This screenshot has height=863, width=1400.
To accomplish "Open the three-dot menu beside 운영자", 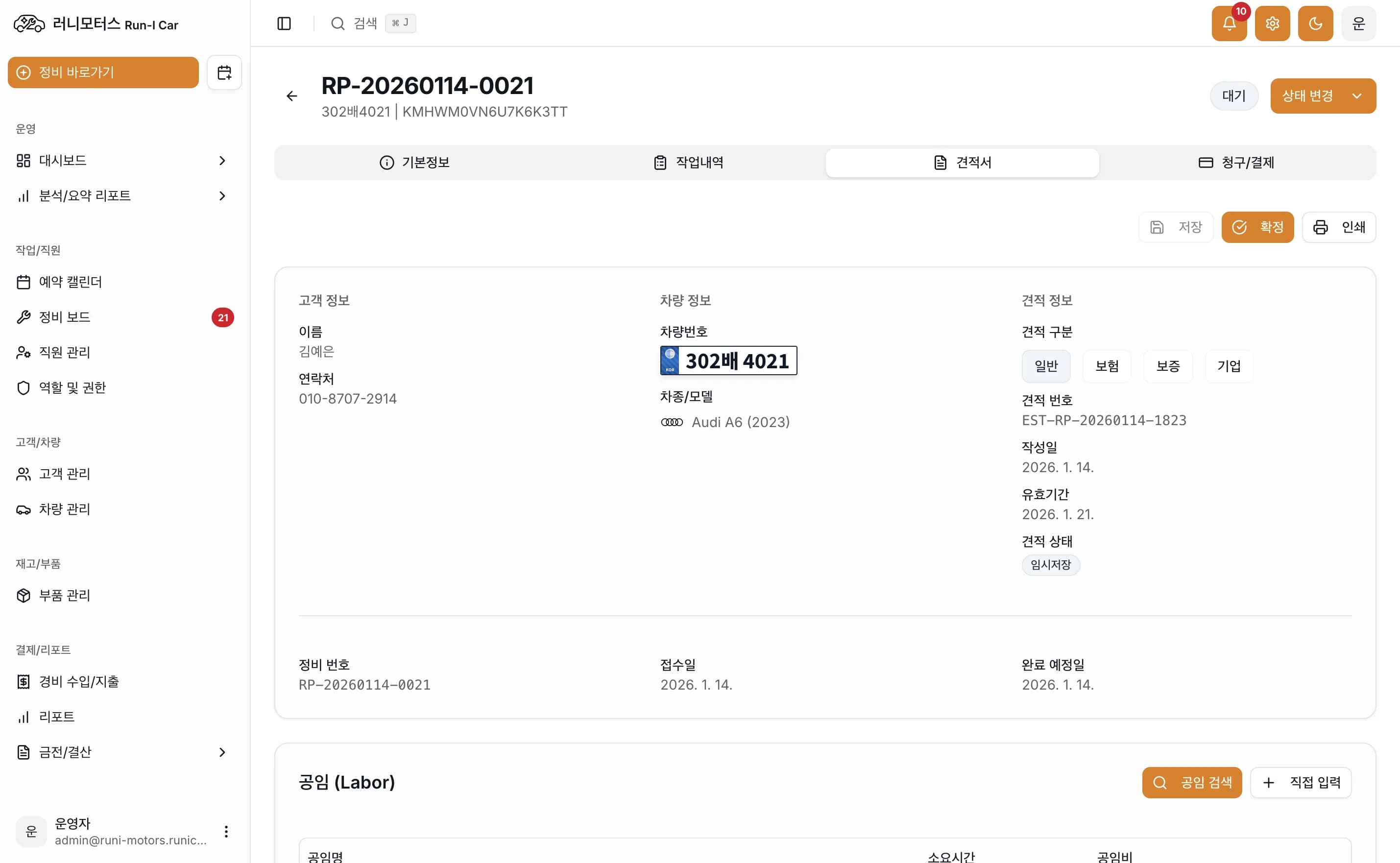I will (226, 831).
